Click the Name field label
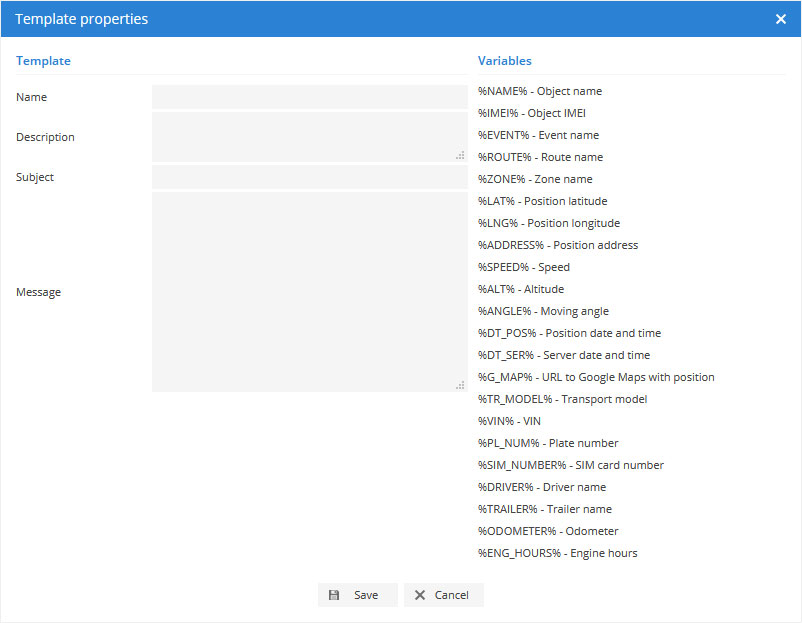The width and height of the screenshot is (802, 623). 31,97
